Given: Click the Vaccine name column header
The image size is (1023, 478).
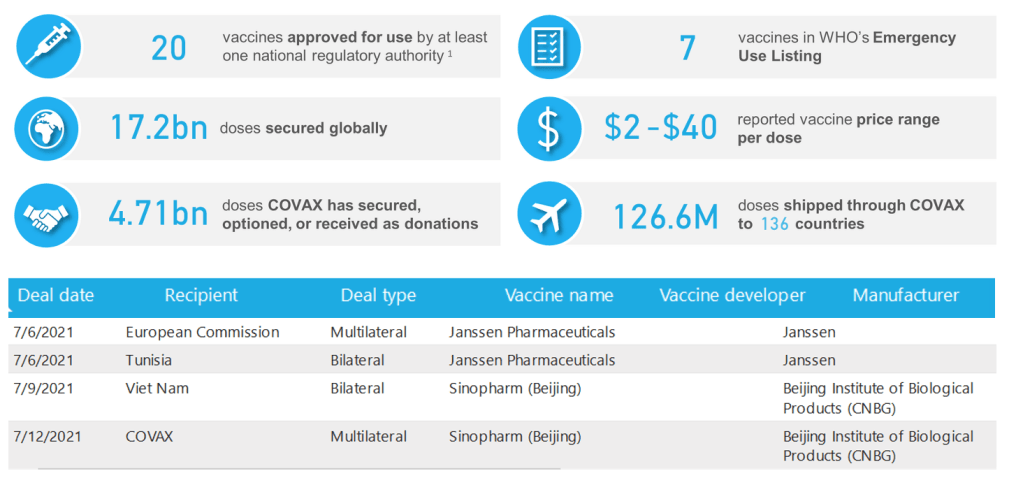Looking at the screenshot, I should tap(559, 295).
